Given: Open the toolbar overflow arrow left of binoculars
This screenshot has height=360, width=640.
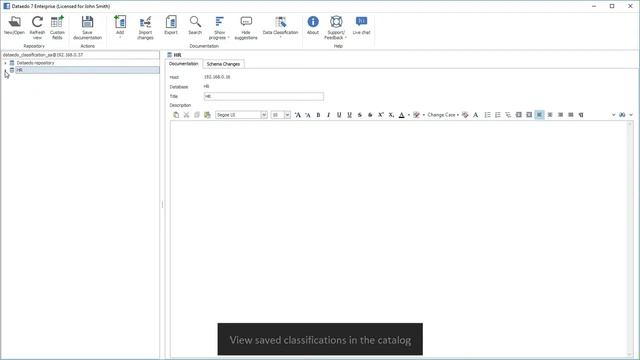Looking at the screenshot, I should click(613, 115).
